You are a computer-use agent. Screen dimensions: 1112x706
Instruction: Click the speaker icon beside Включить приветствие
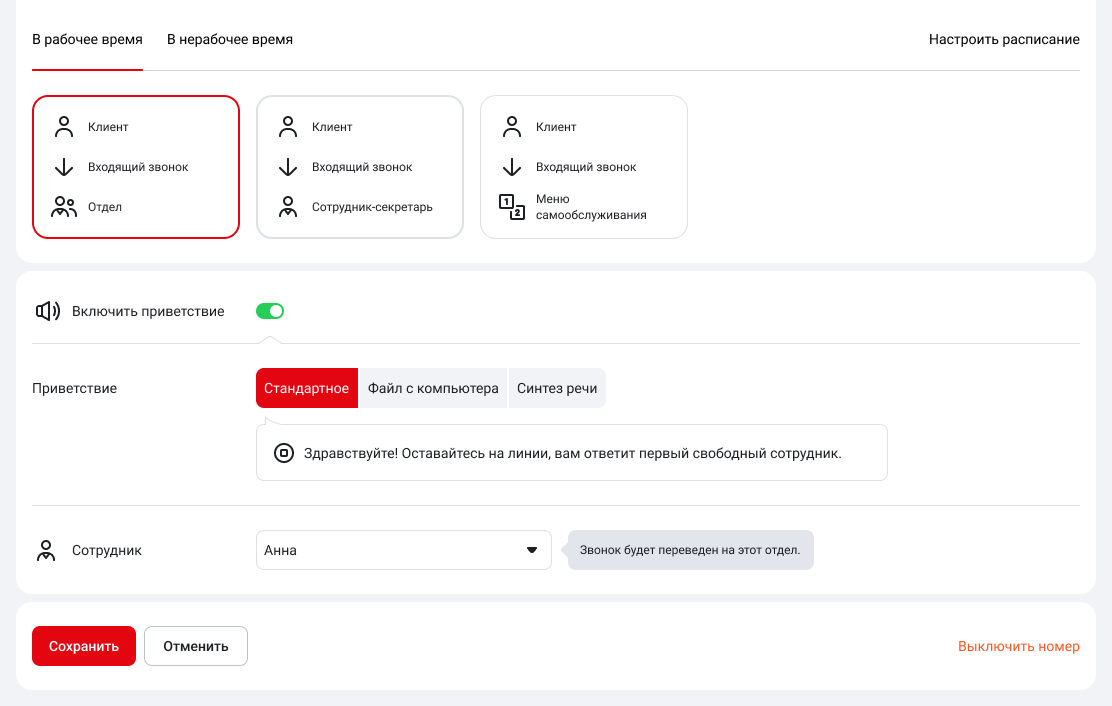pos(48,311)
